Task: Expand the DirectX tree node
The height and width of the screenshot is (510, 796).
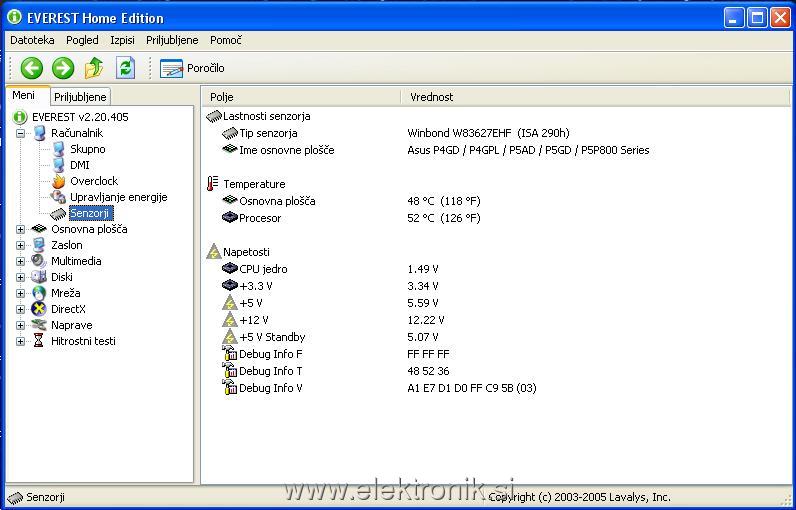Action: [20, 309]
